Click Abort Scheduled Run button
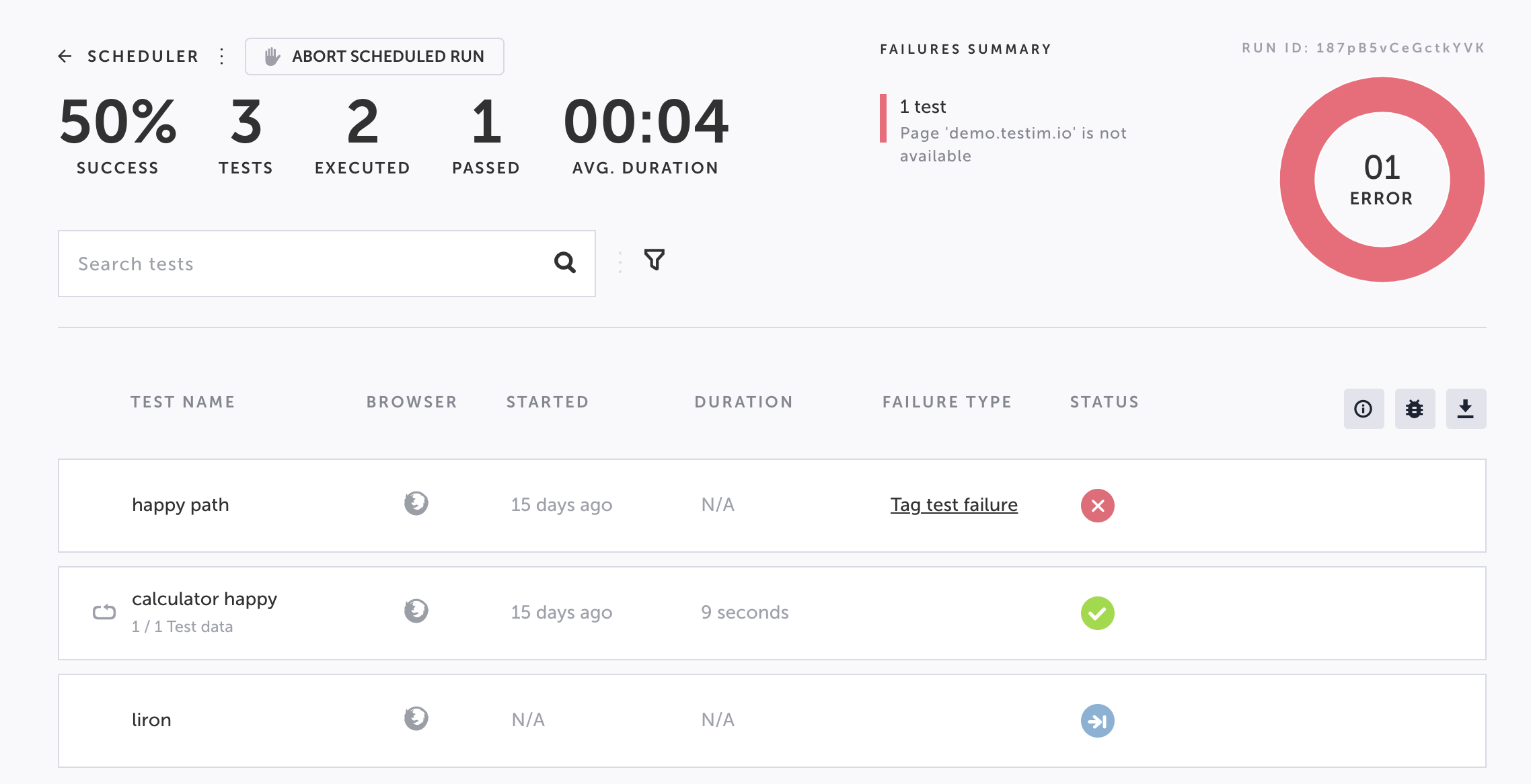This screenshot has height=784, width=1531. [375, 56]
